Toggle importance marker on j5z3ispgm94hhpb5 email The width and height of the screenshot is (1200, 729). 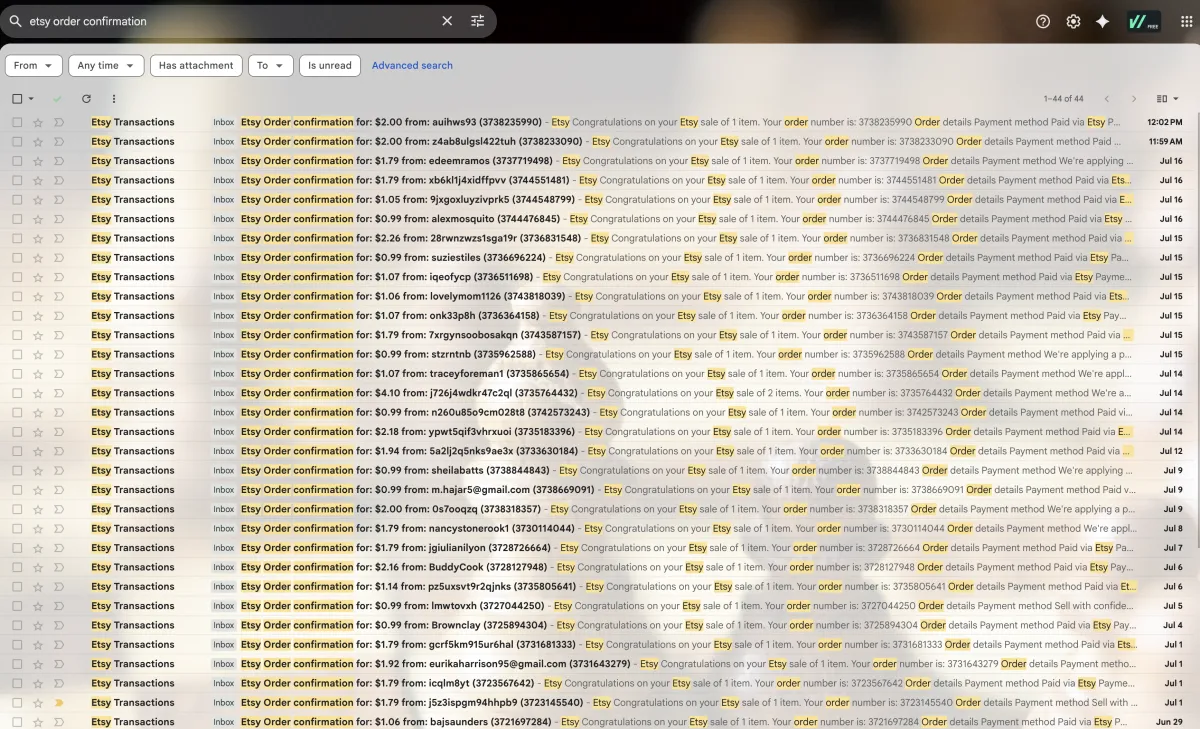click(58, 703)
